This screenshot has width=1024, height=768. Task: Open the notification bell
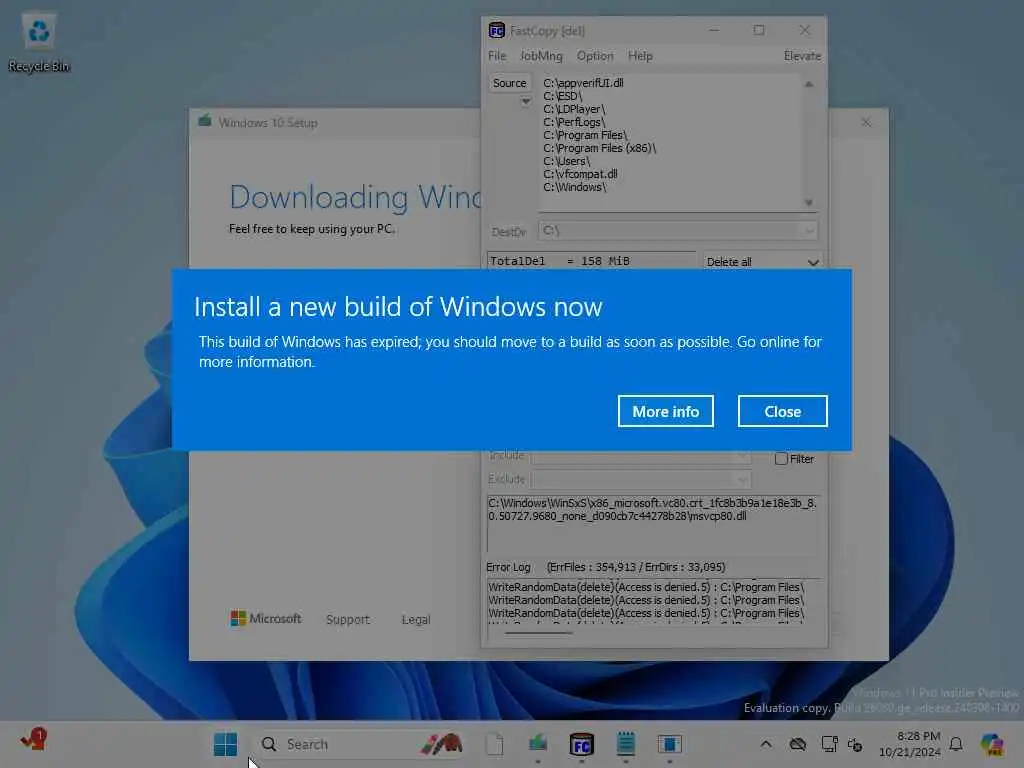coord(956,744)
